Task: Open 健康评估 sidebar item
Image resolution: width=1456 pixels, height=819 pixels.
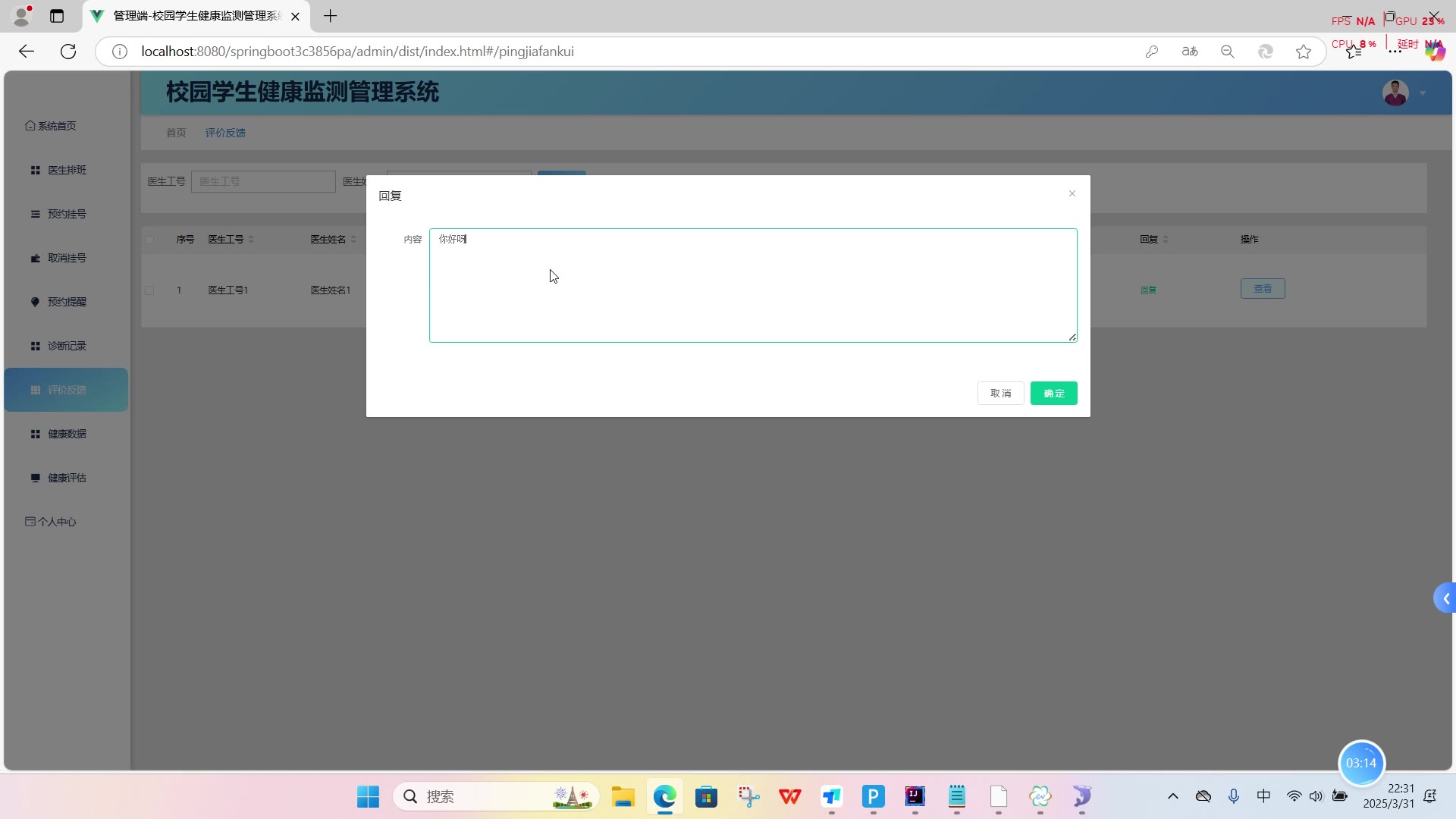Action: point(67,478)
